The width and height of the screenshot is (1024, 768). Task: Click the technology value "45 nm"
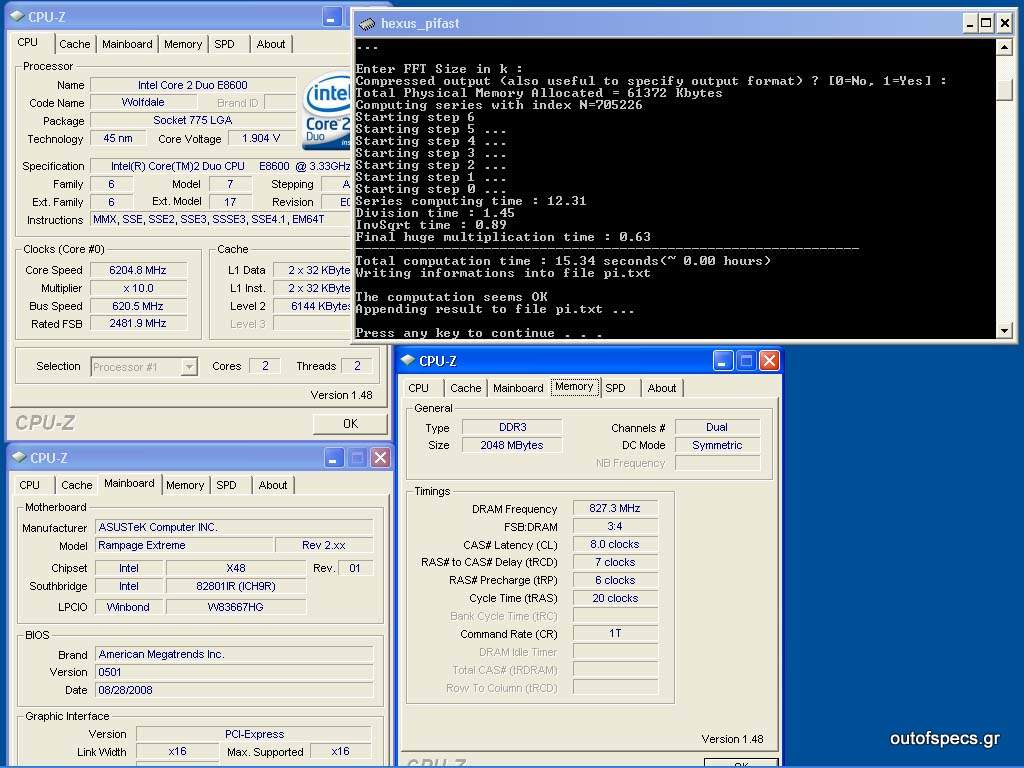(118, 138)
